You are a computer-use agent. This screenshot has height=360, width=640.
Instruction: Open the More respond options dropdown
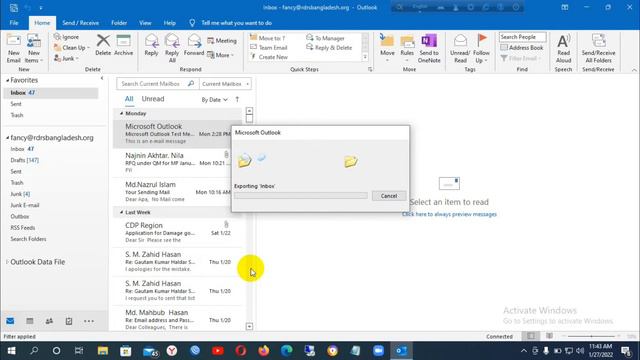pyautogui.click(x=220, y=55)
